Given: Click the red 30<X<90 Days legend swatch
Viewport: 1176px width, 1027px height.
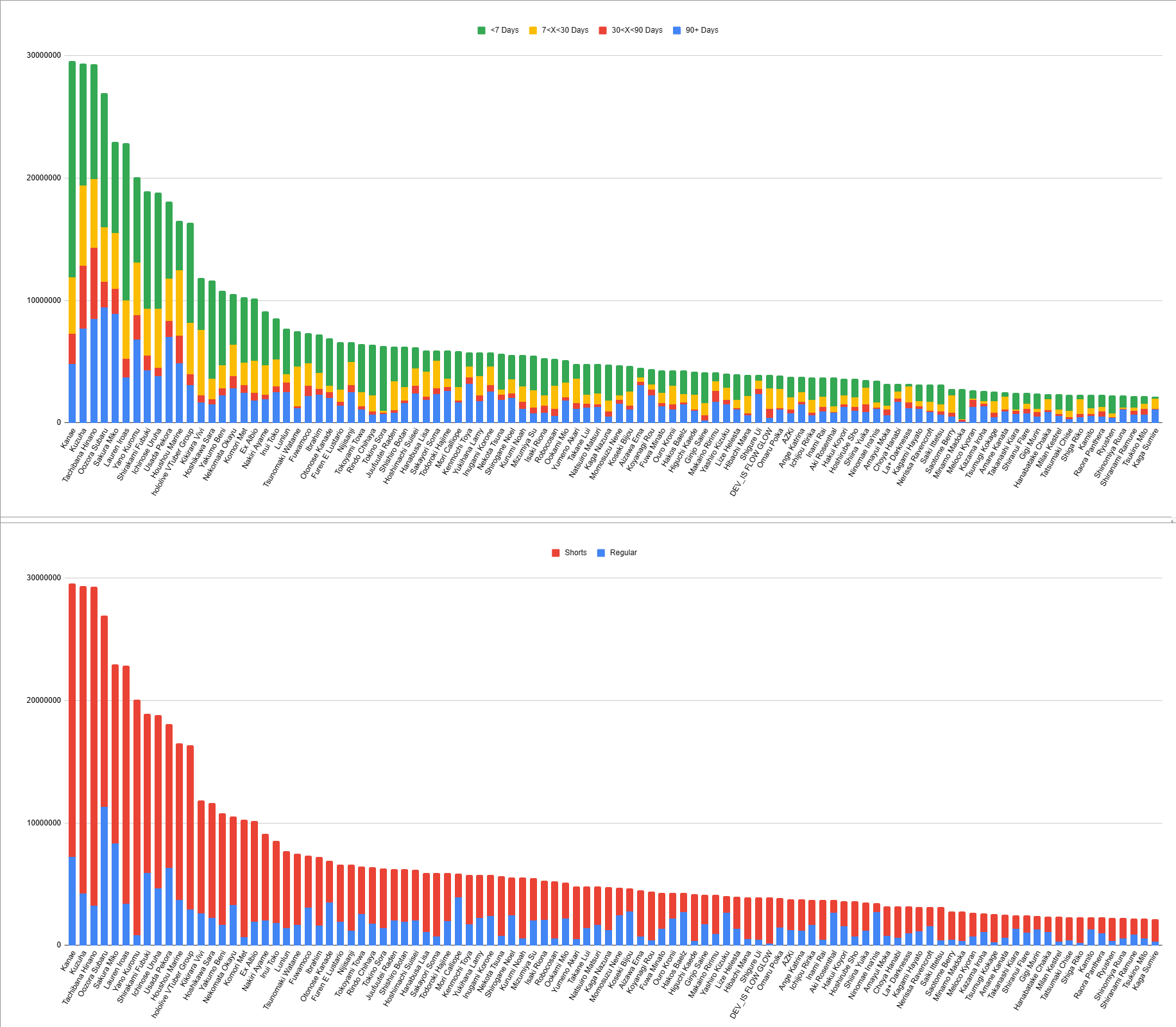Looking at the screenshot, I should pos(602,30).
